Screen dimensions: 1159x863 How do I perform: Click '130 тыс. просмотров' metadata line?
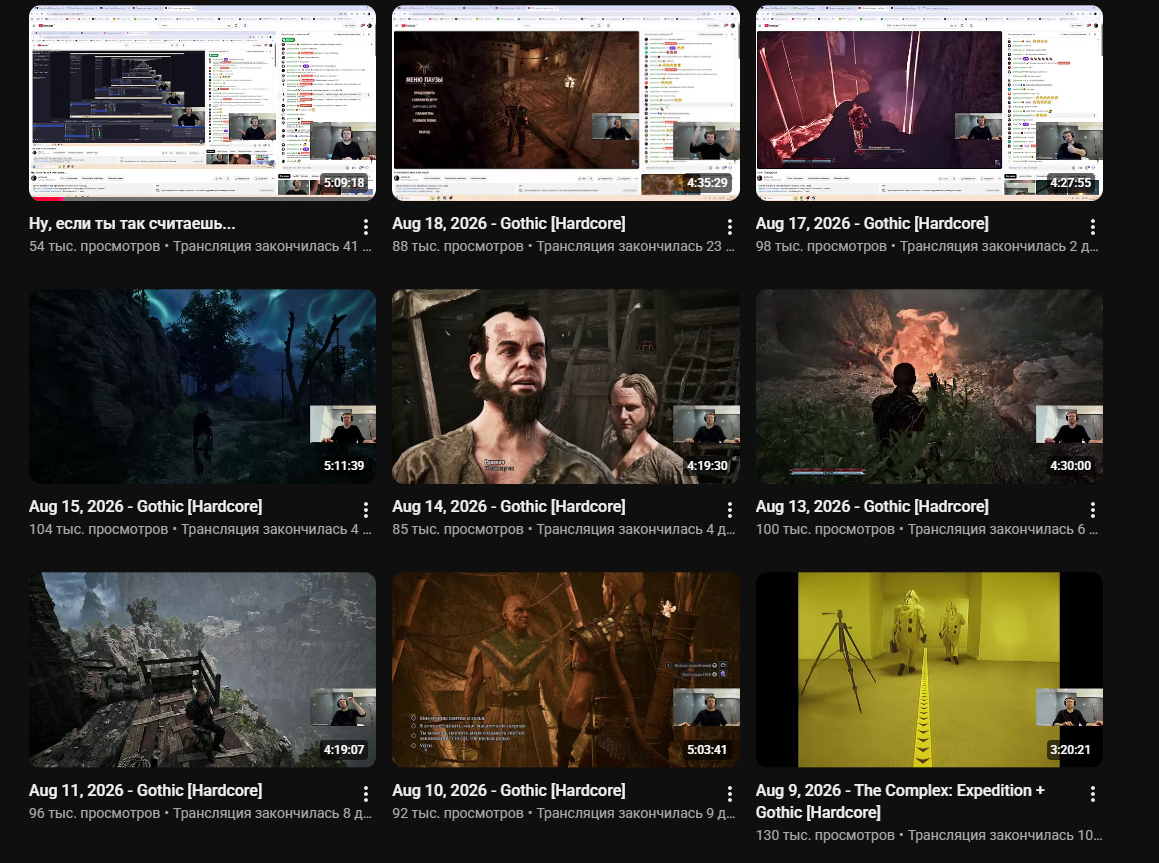(928, 835)
